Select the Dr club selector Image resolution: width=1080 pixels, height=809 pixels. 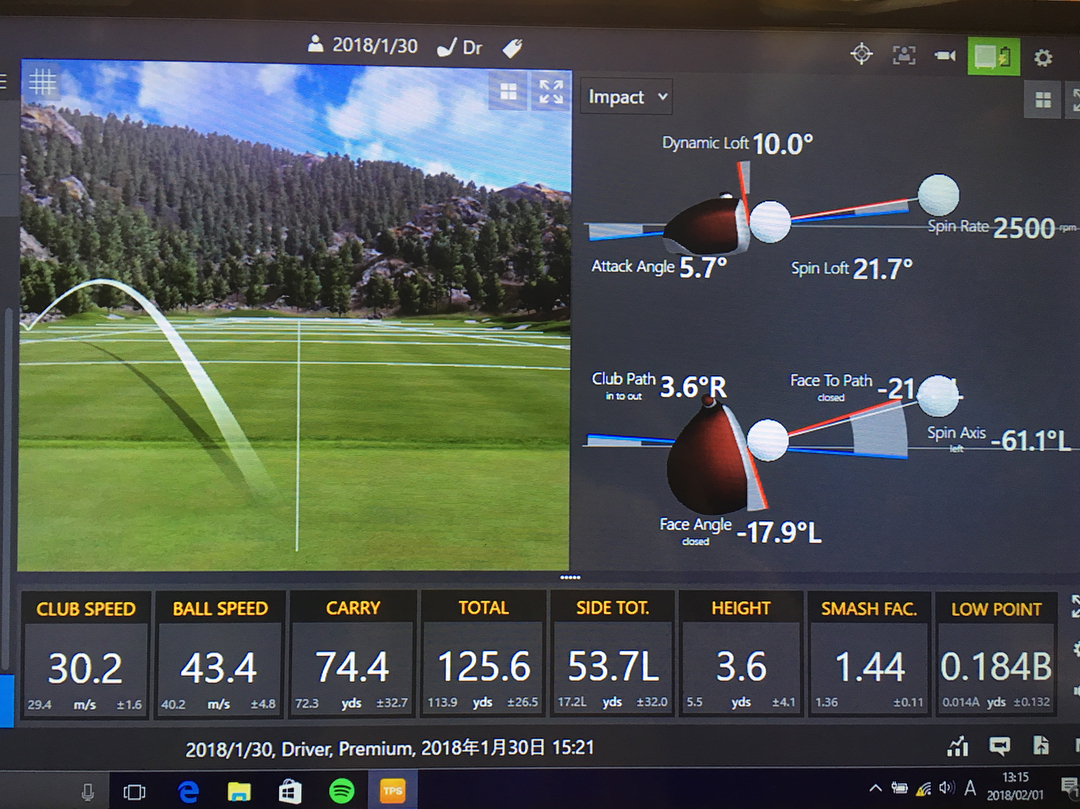pos(461,47)
